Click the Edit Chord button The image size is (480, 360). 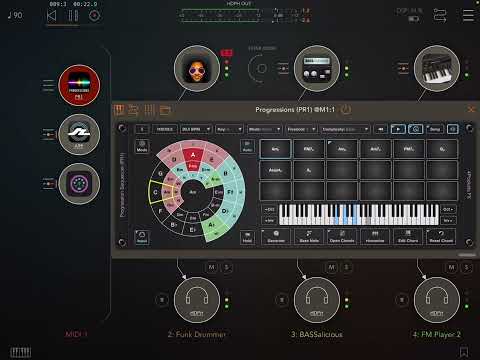(408, 237)
